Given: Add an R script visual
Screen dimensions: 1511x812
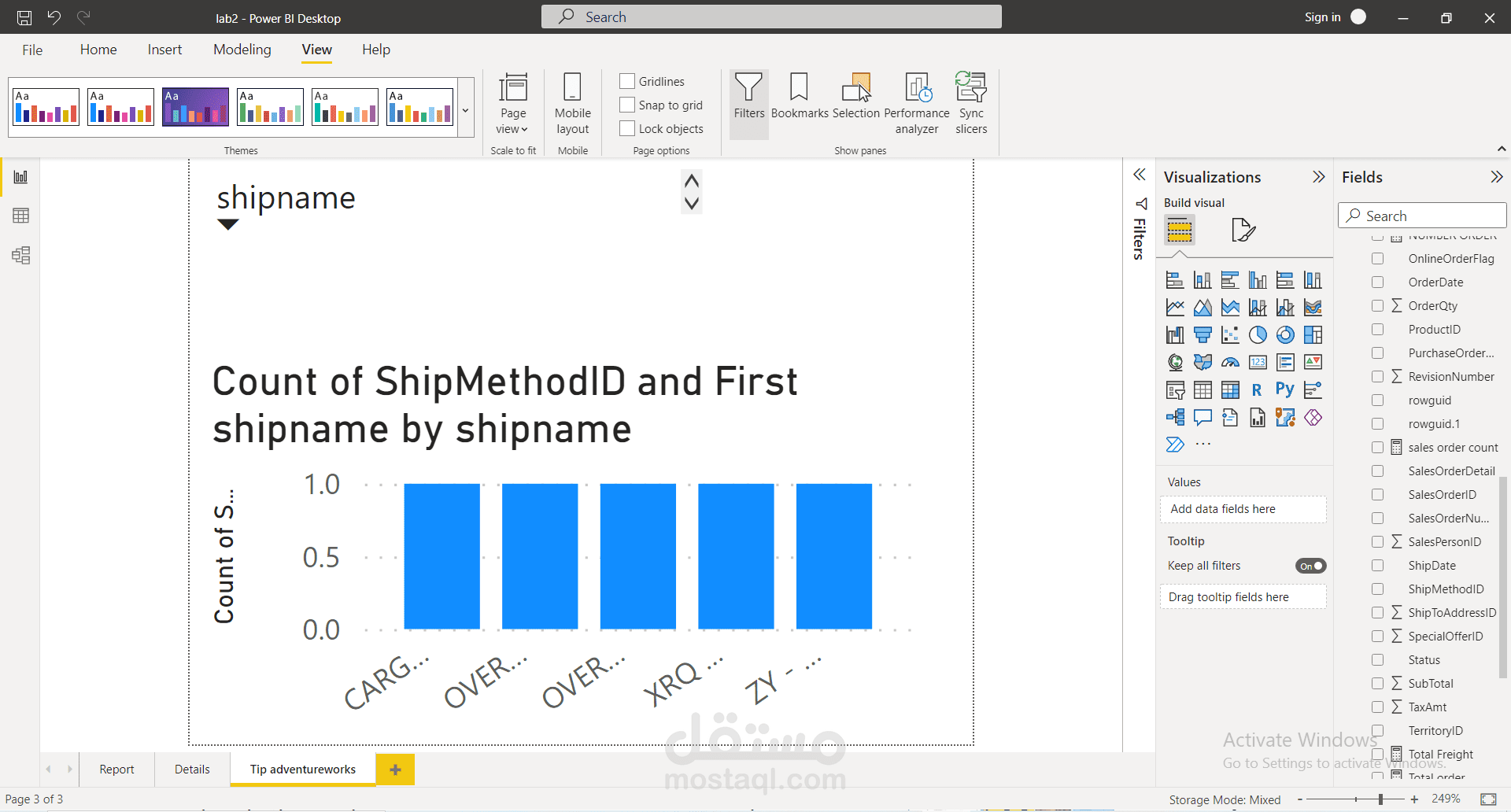Looking at the screenshot, I should [x=1257, y=389].
